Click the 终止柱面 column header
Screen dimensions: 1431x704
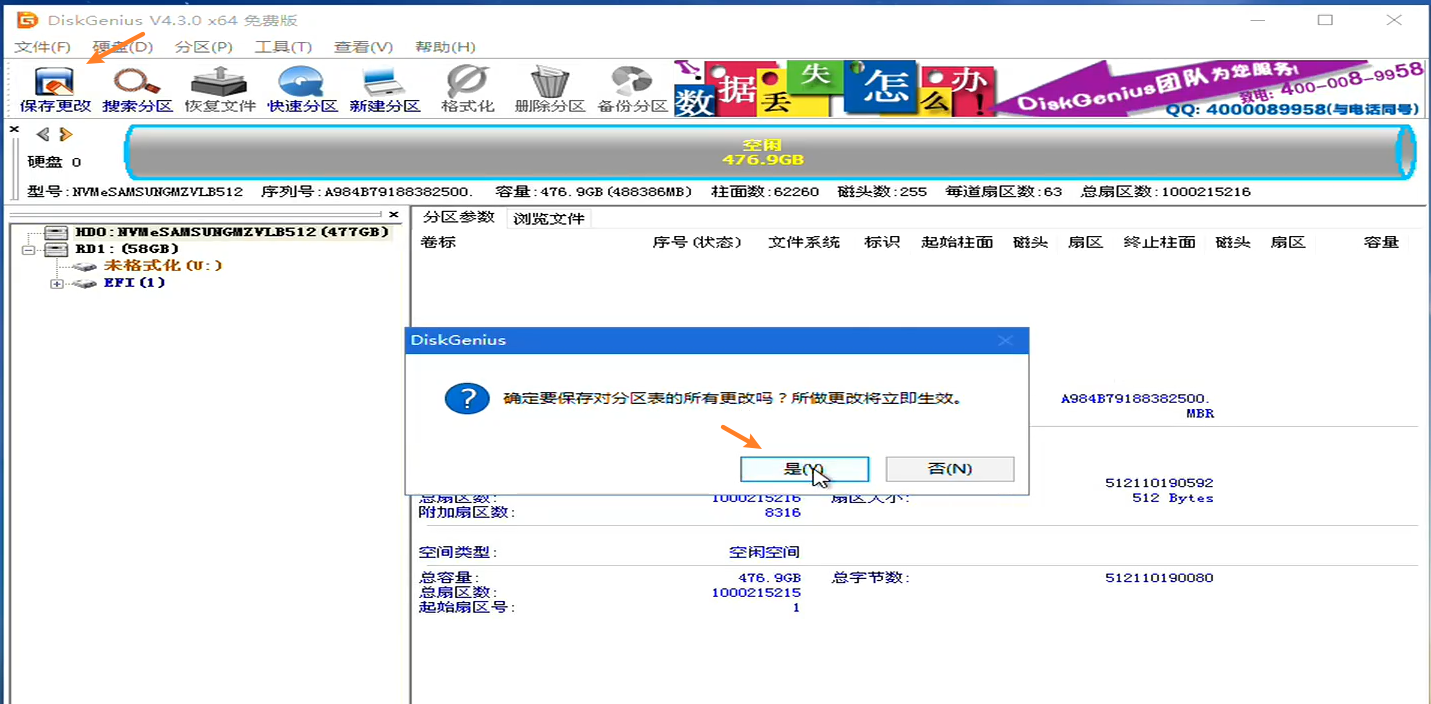coord(1160,242)
